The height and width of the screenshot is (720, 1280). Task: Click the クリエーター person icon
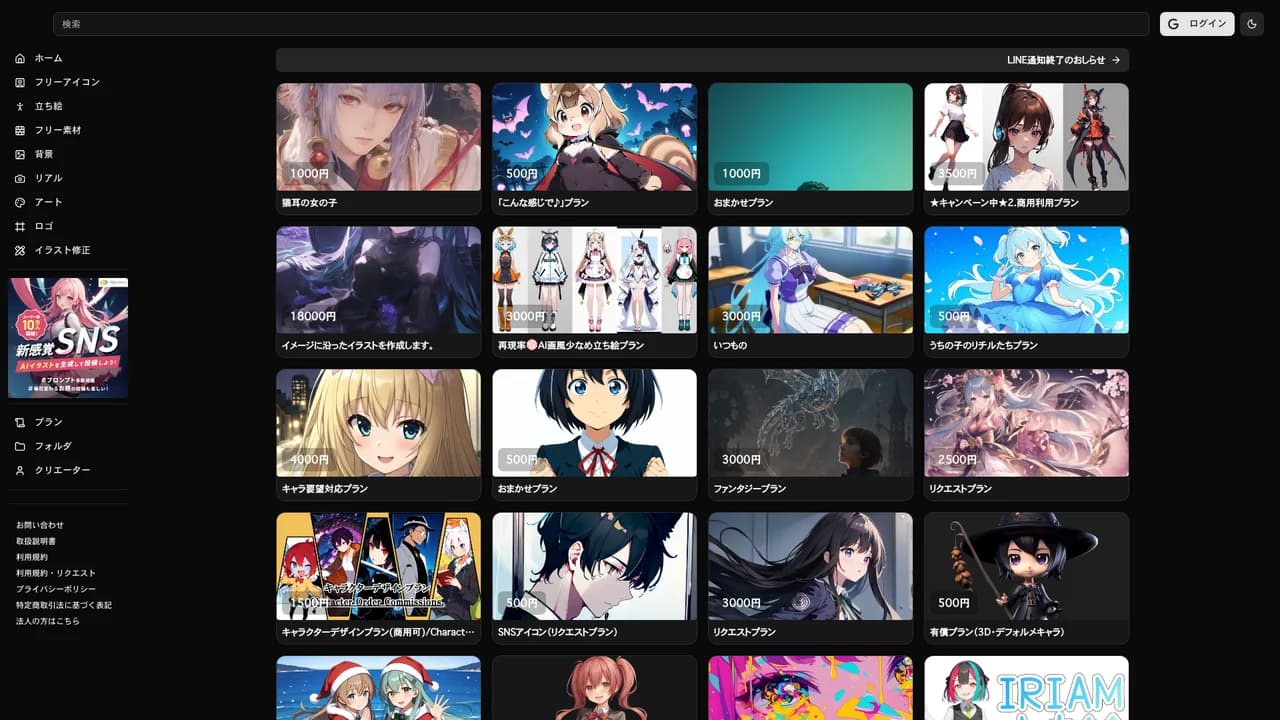(20, 470)
